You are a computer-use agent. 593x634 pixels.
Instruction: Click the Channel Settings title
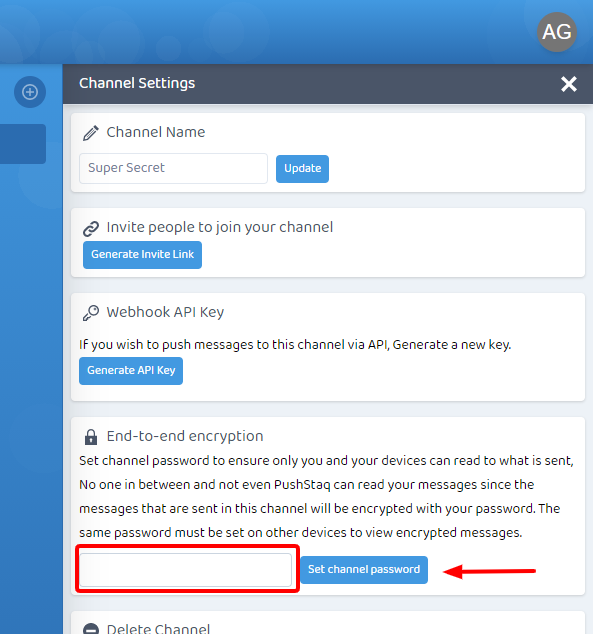click(137, 83)
